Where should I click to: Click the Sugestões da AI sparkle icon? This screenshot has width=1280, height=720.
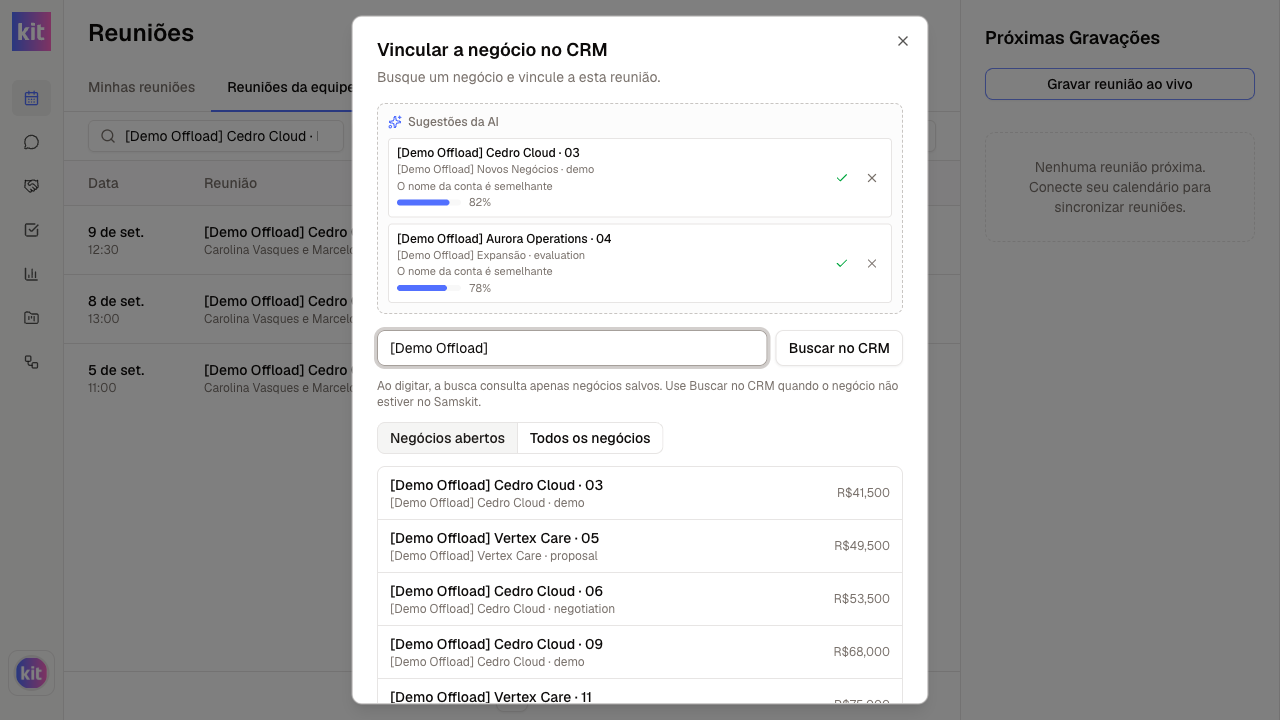click(395, 122)
